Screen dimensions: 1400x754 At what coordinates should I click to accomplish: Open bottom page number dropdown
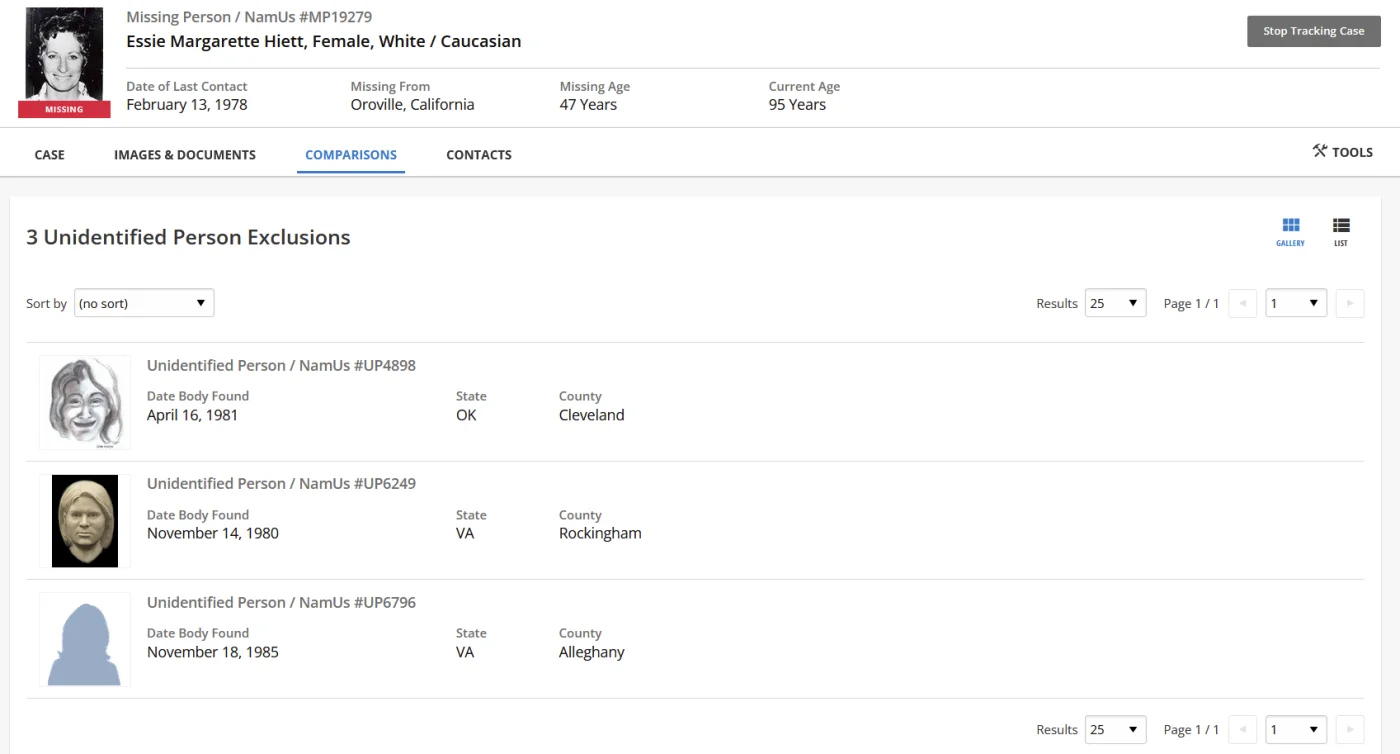click(x=1295, y=729)
